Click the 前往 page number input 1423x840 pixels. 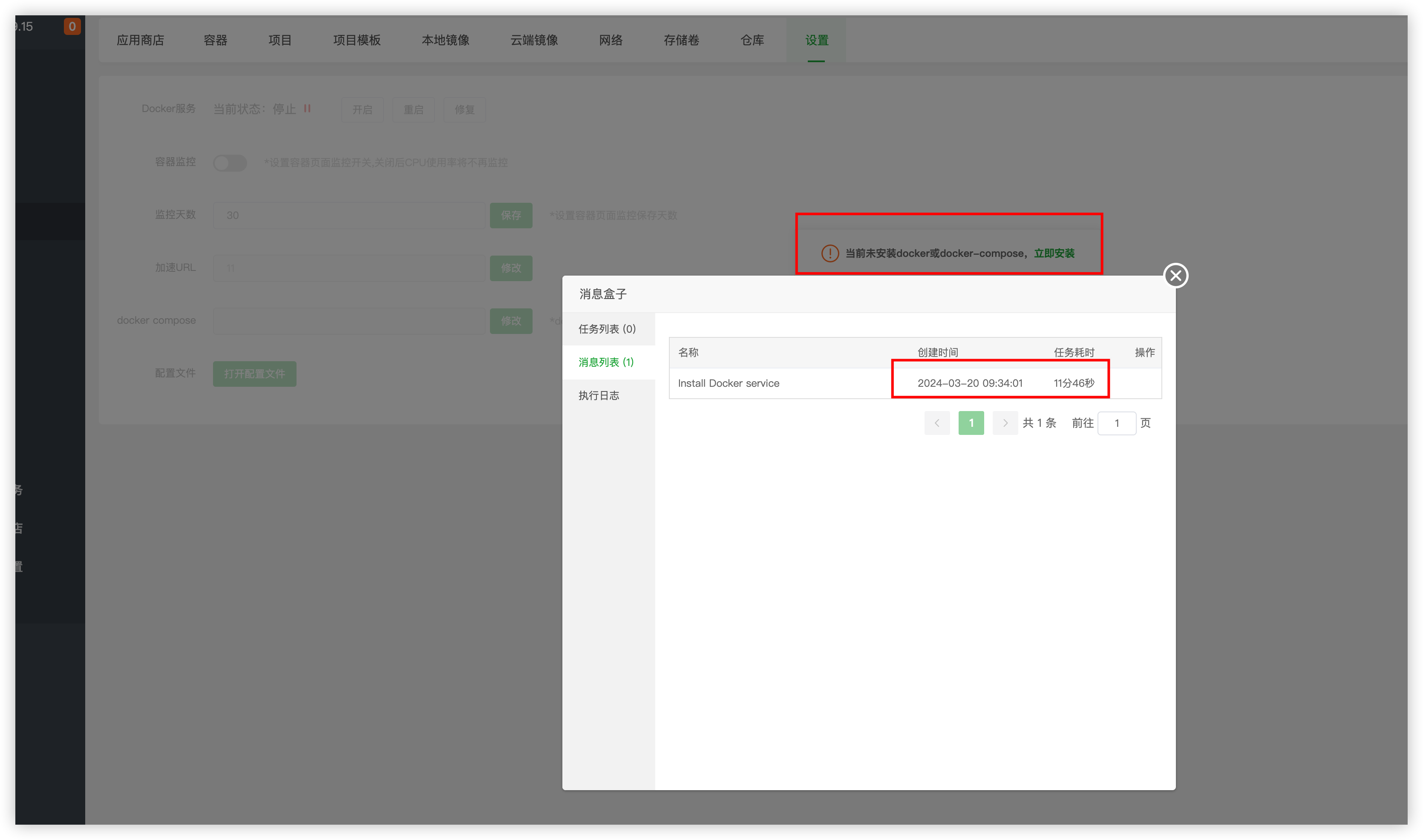pos(1116,423)
